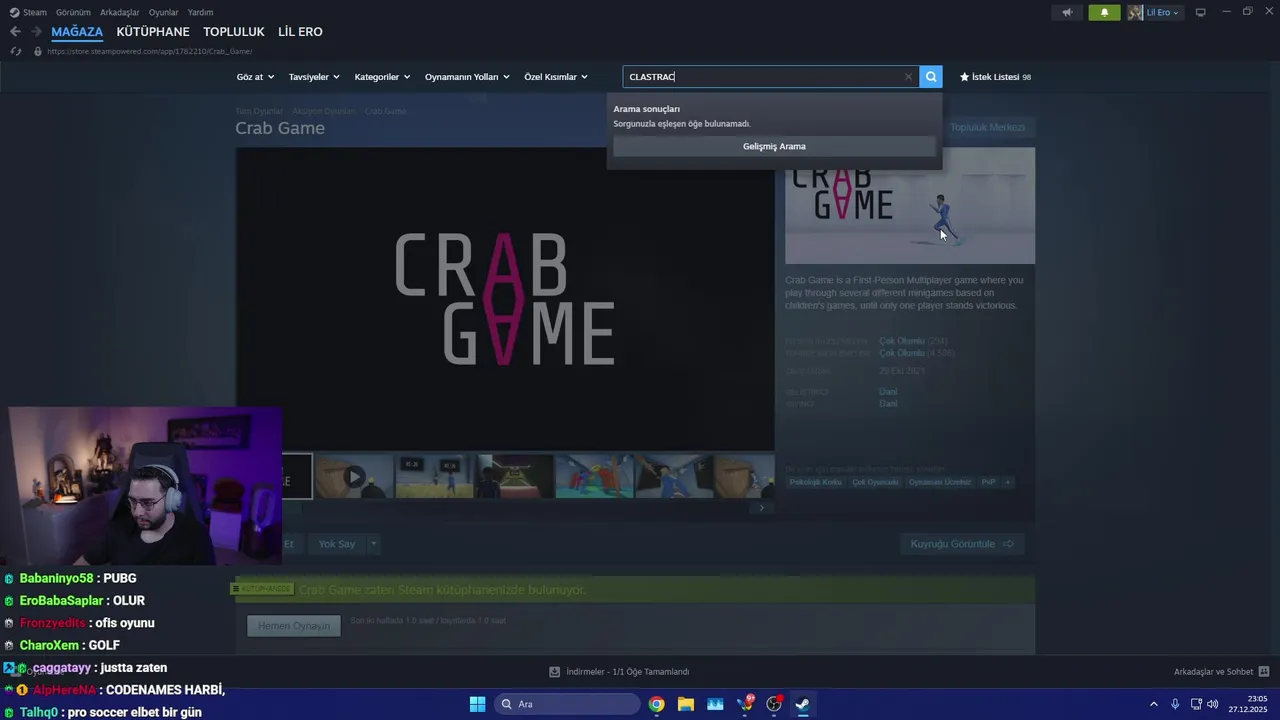Click the Hemen Oynayın button

294,626
